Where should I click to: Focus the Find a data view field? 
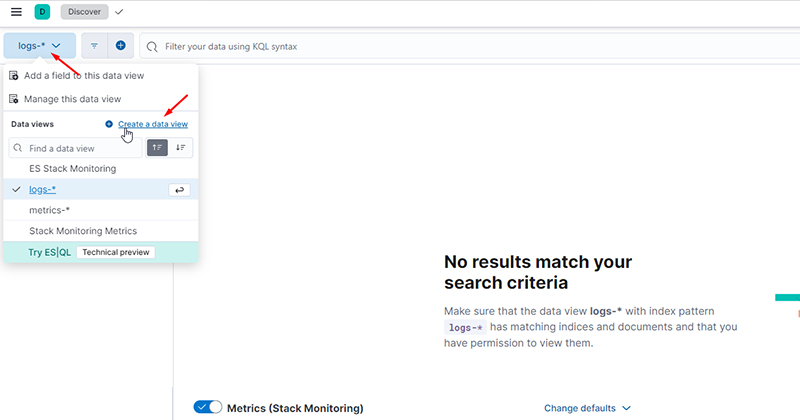(x=76, y=148)
